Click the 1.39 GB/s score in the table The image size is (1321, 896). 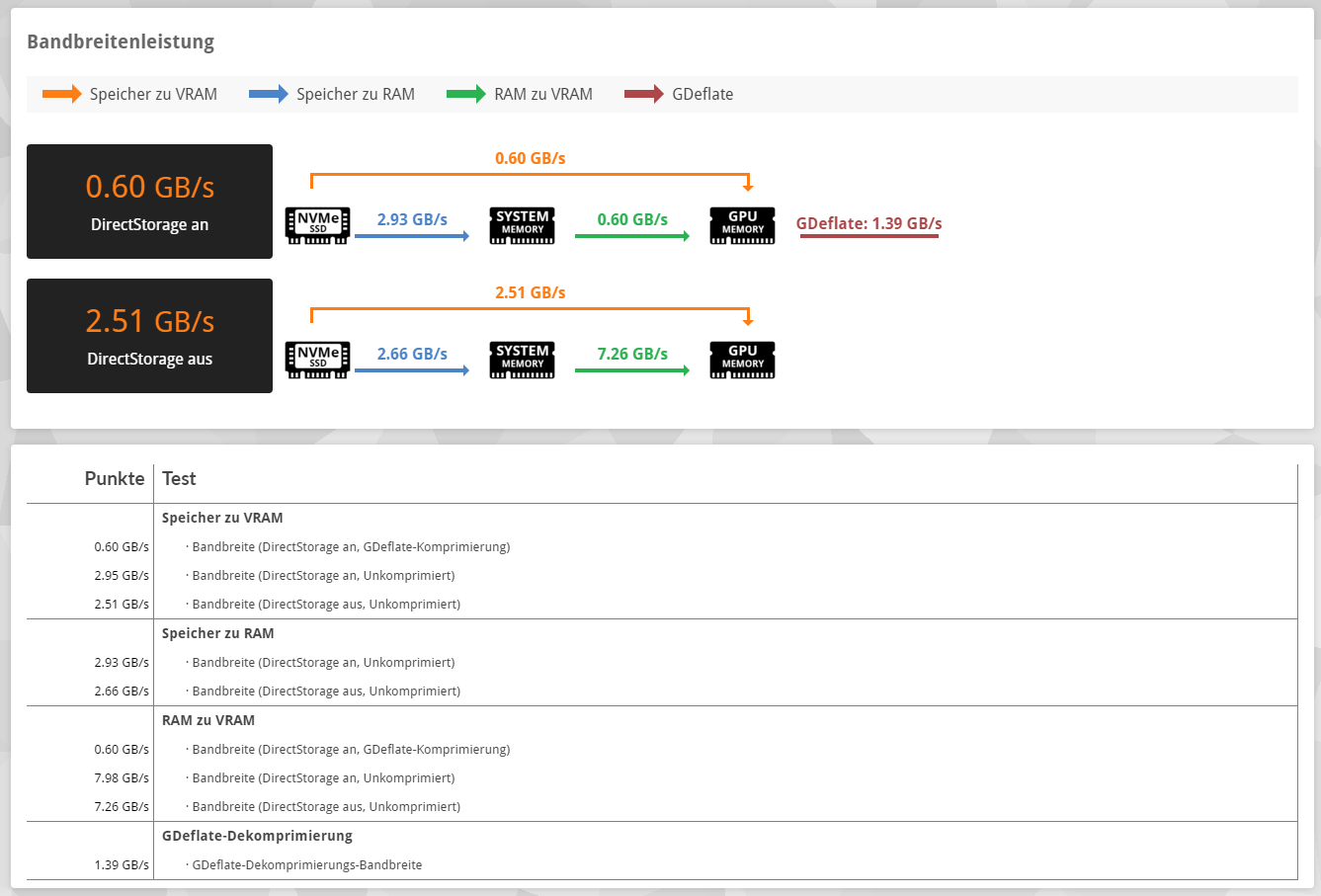tap(122, 865)
